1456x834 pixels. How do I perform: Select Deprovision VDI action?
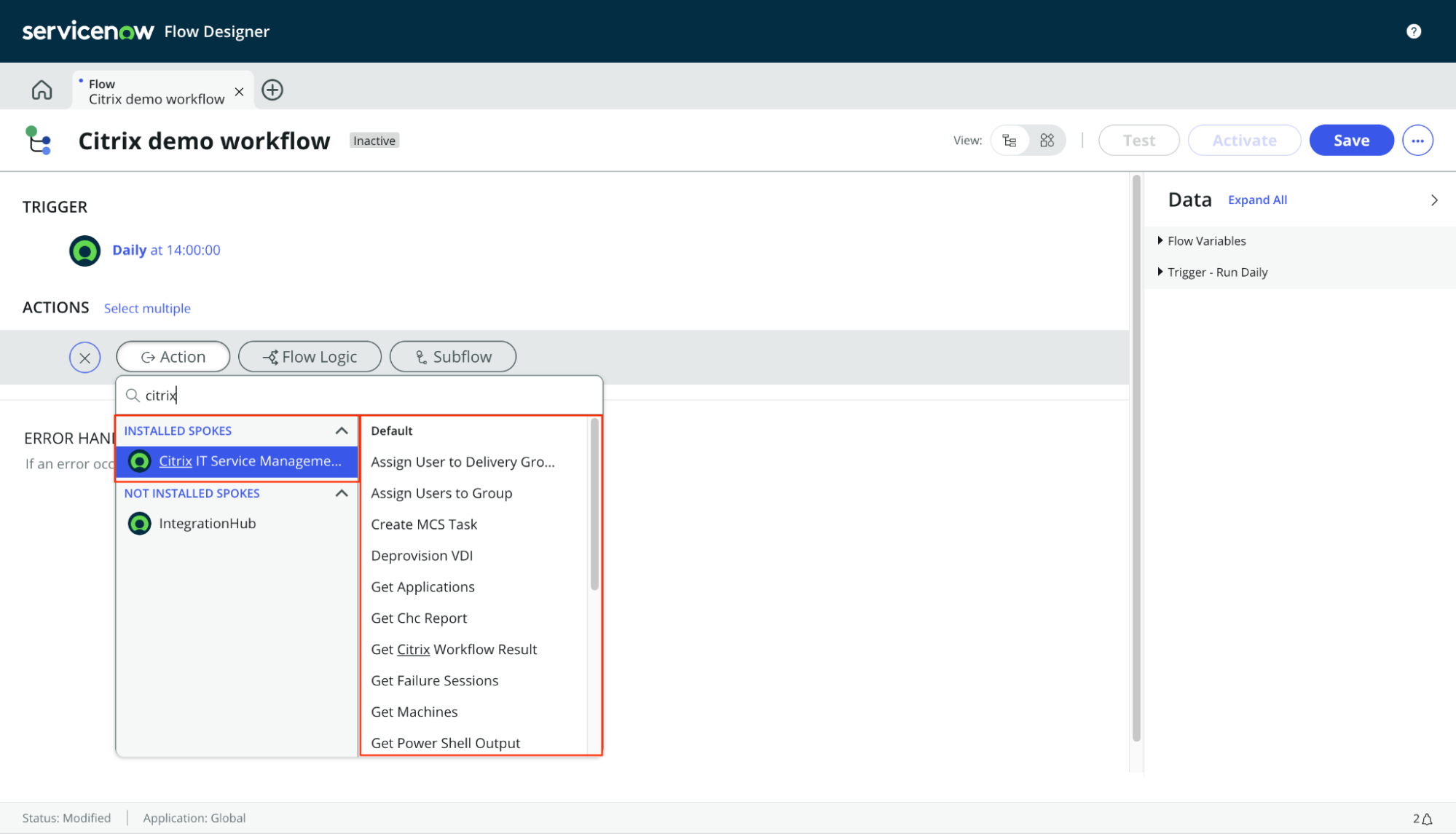422,556
